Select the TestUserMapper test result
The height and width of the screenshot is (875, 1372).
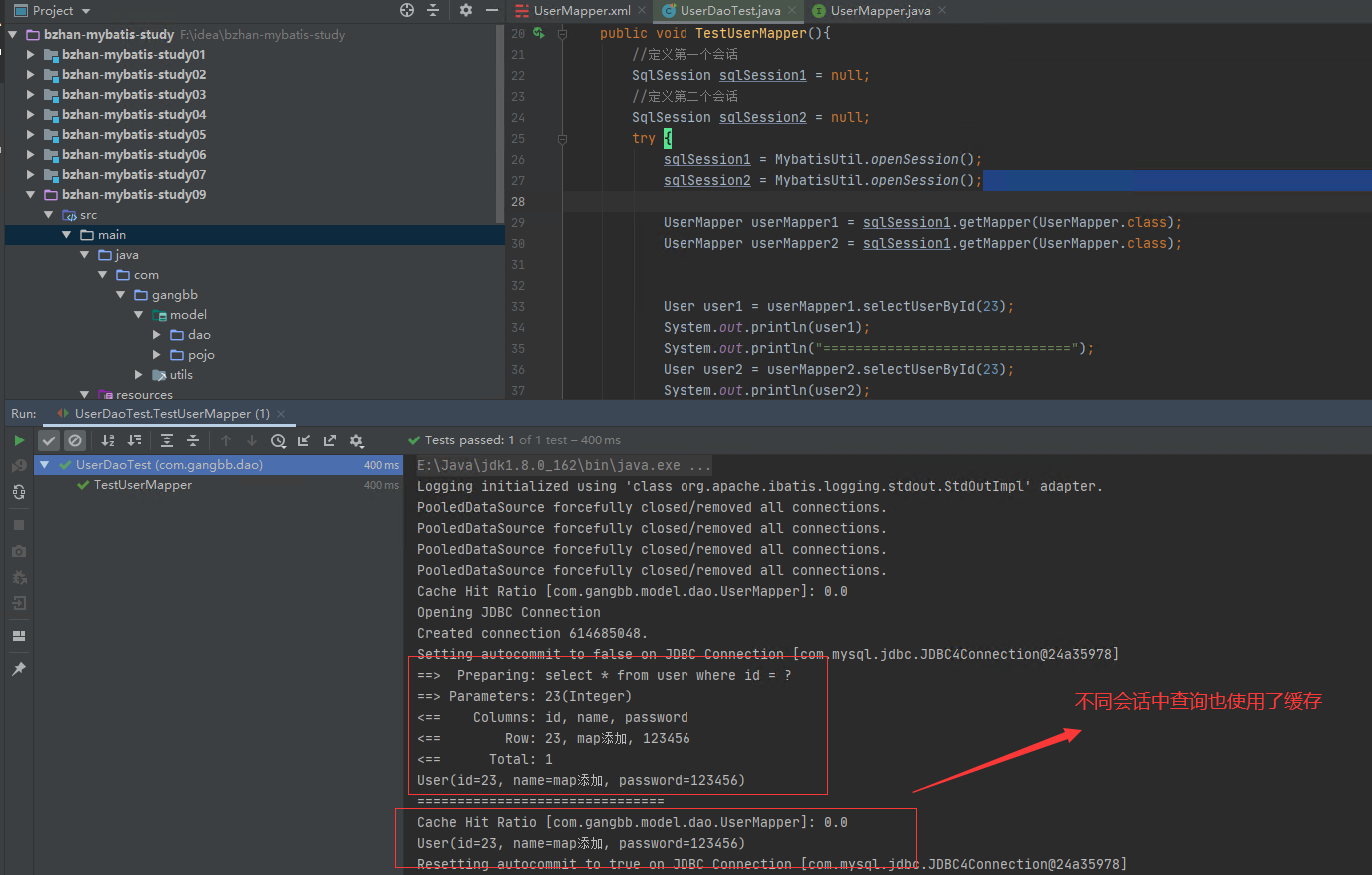coord(142,485)
